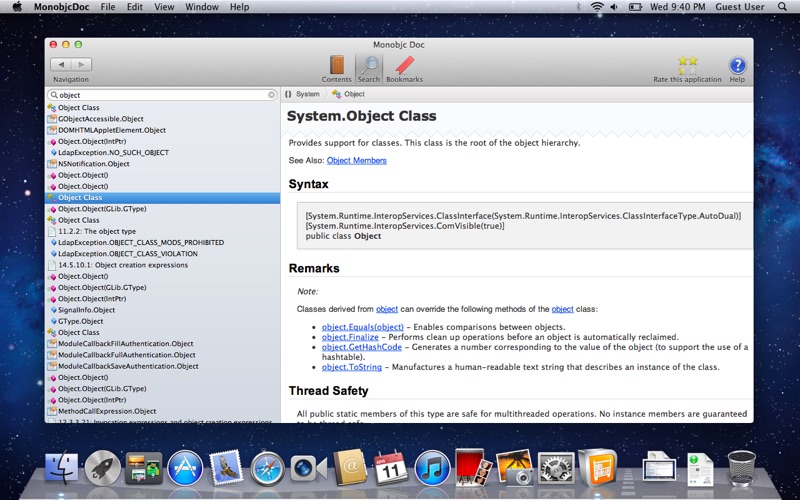Open the Apple menu
Image resolution: width=800 pixels, height=500 pixels.
(x=17, y=7)
